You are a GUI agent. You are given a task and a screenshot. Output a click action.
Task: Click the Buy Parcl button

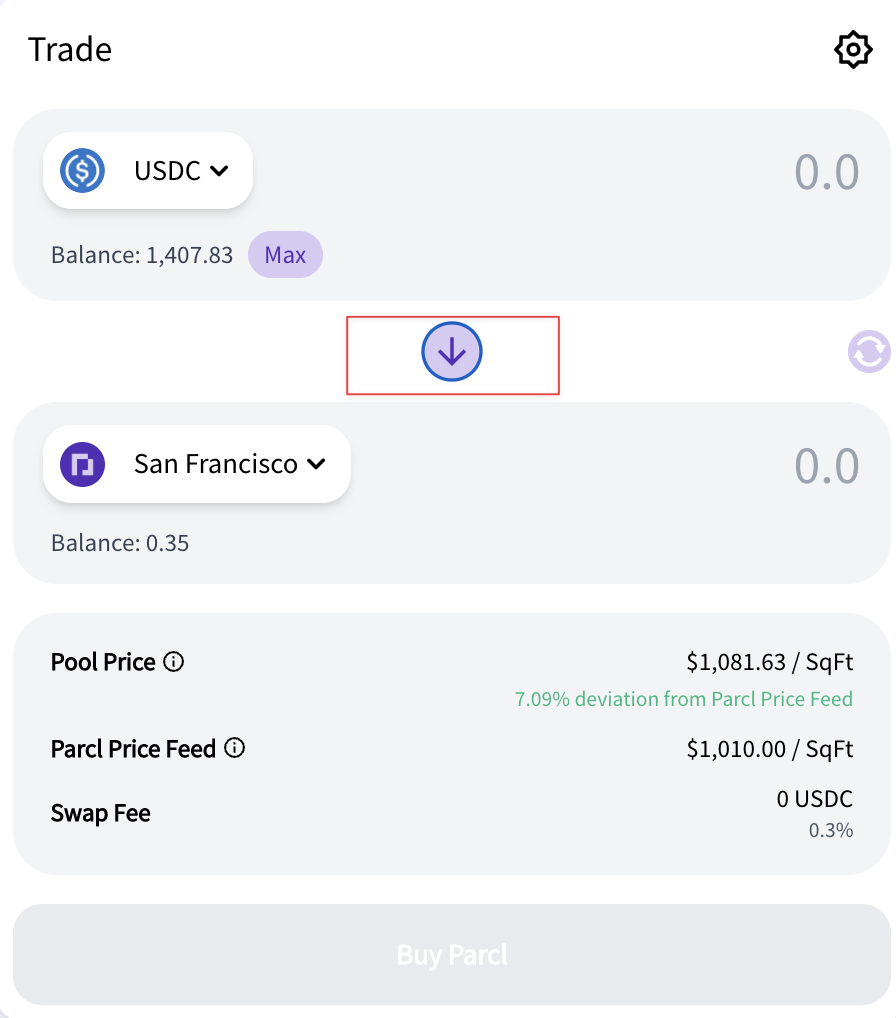[x=452, y=954]
